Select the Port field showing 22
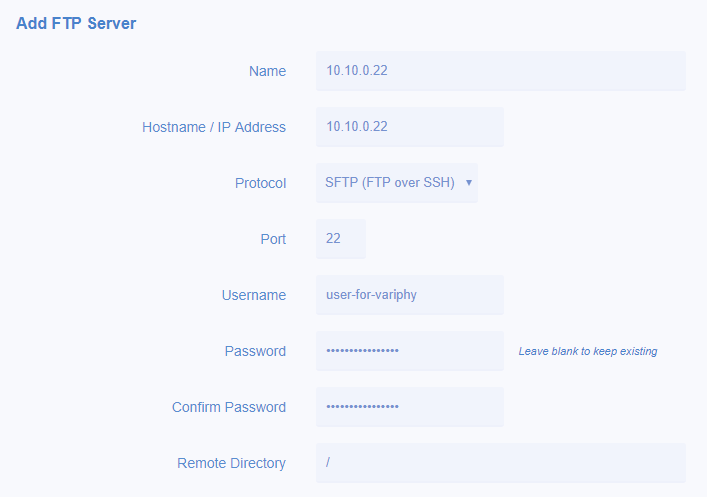Image resolution: width=707 pixels, height=497 pixels. 340,239
